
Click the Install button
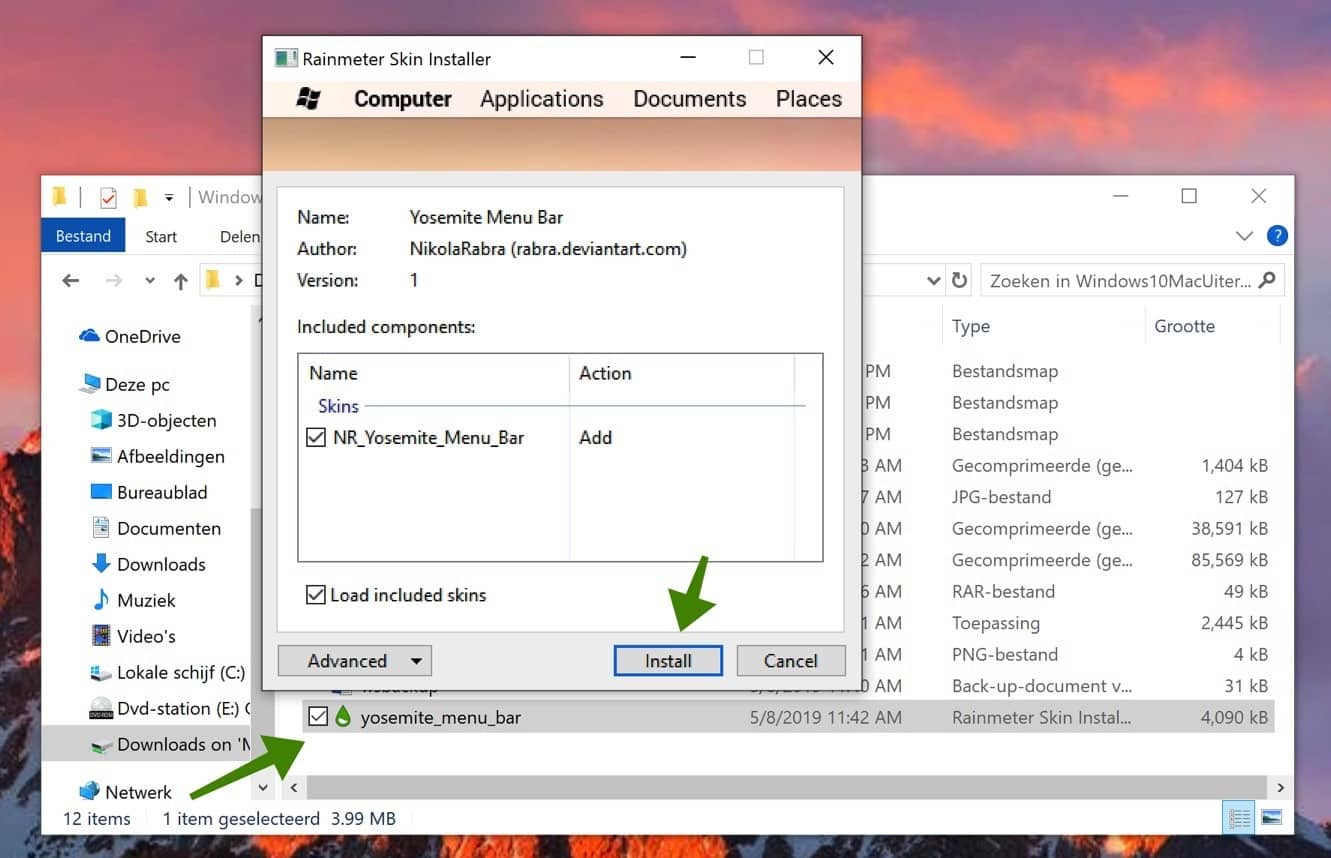tap(668, 661)
